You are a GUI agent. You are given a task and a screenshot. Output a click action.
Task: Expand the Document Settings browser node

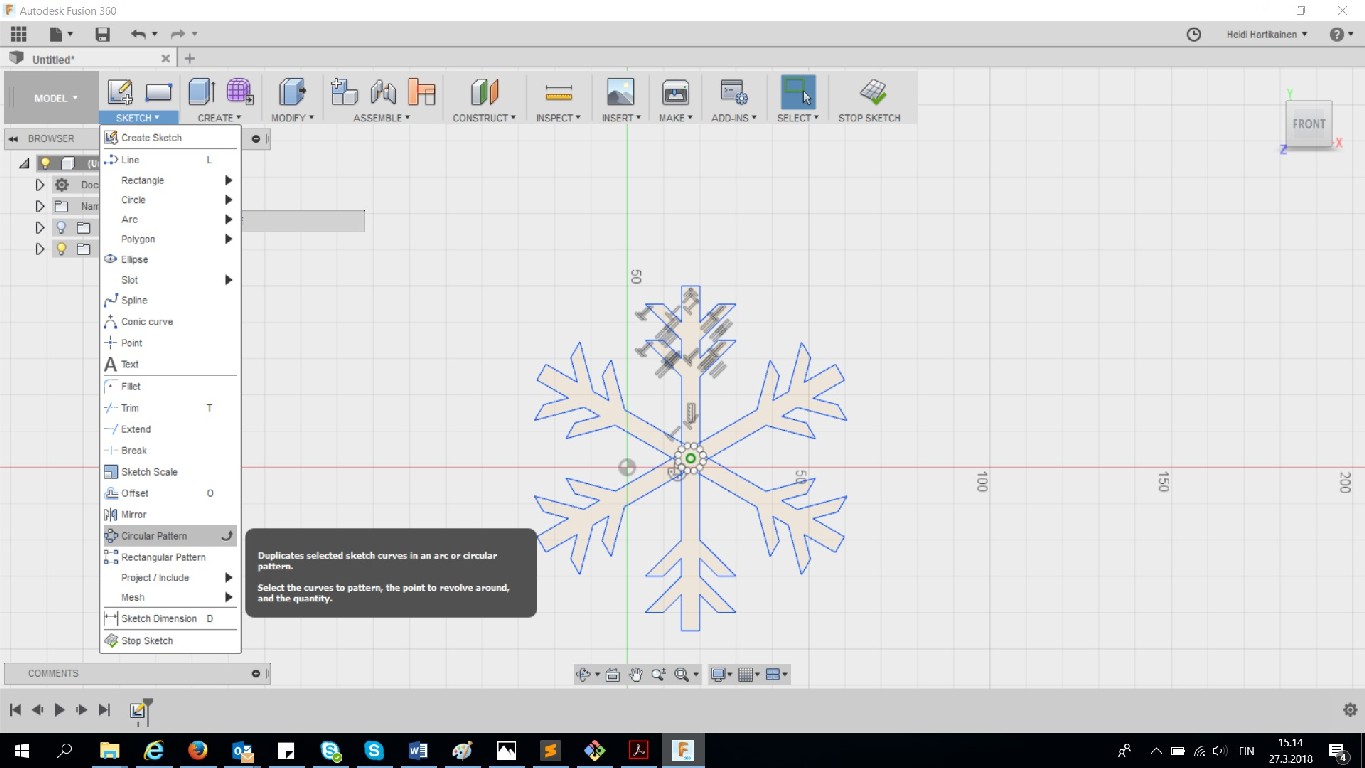[40, 185]
